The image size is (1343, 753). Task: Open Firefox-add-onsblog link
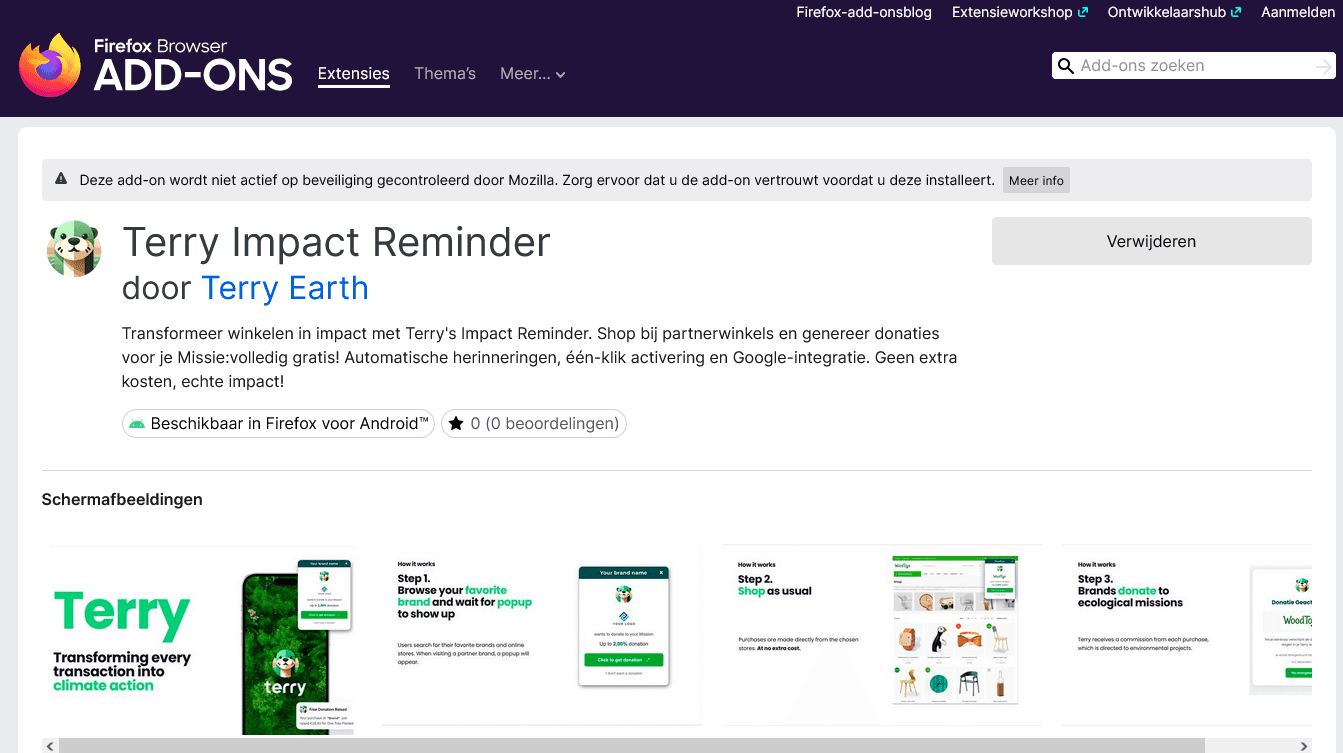[864, 13]
